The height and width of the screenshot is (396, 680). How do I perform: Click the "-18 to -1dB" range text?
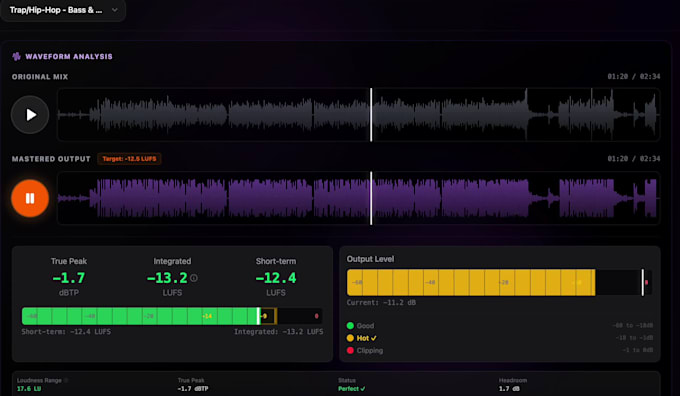pyautogui.click(x=634, y=338)
